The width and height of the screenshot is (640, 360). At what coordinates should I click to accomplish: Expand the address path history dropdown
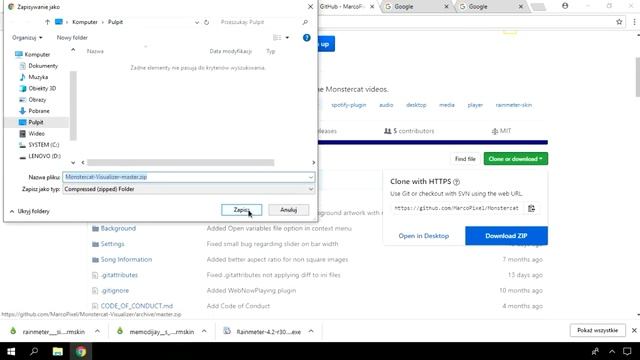click(x=197, y=22)
